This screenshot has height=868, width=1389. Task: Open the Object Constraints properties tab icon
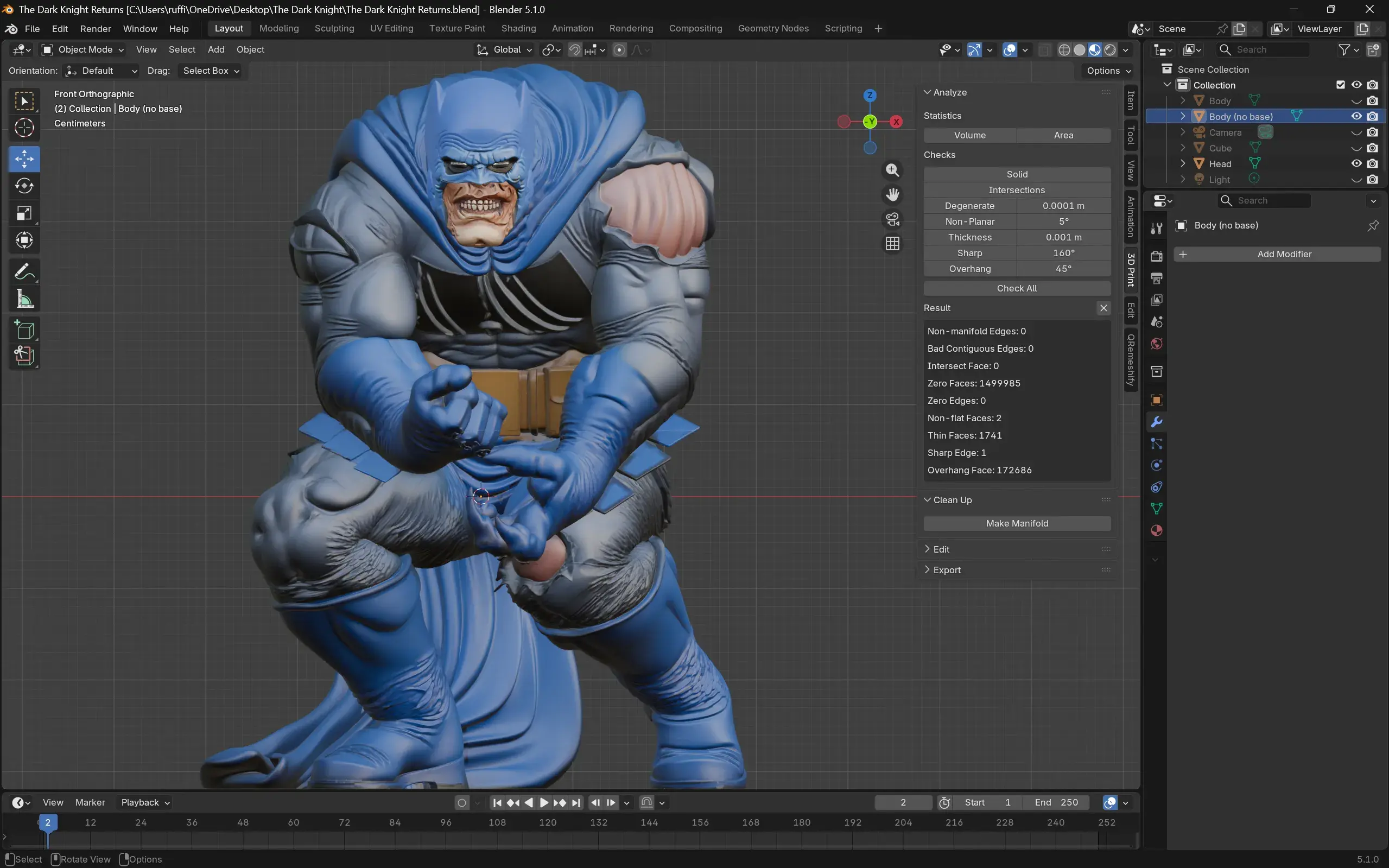tap(1157, 487)
